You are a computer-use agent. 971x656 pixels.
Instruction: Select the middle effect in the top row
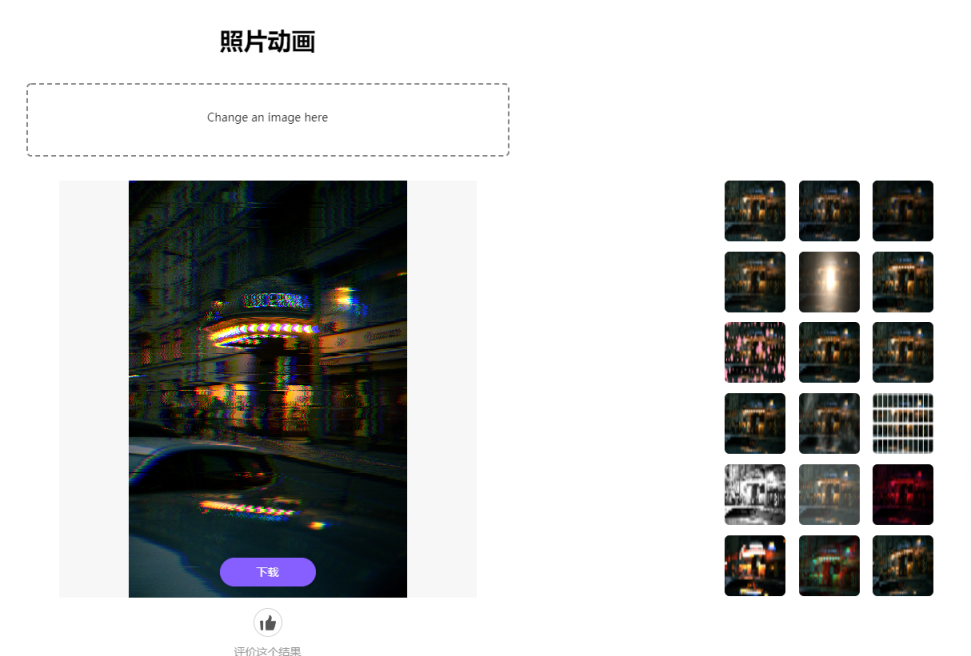tap(829, 211)
